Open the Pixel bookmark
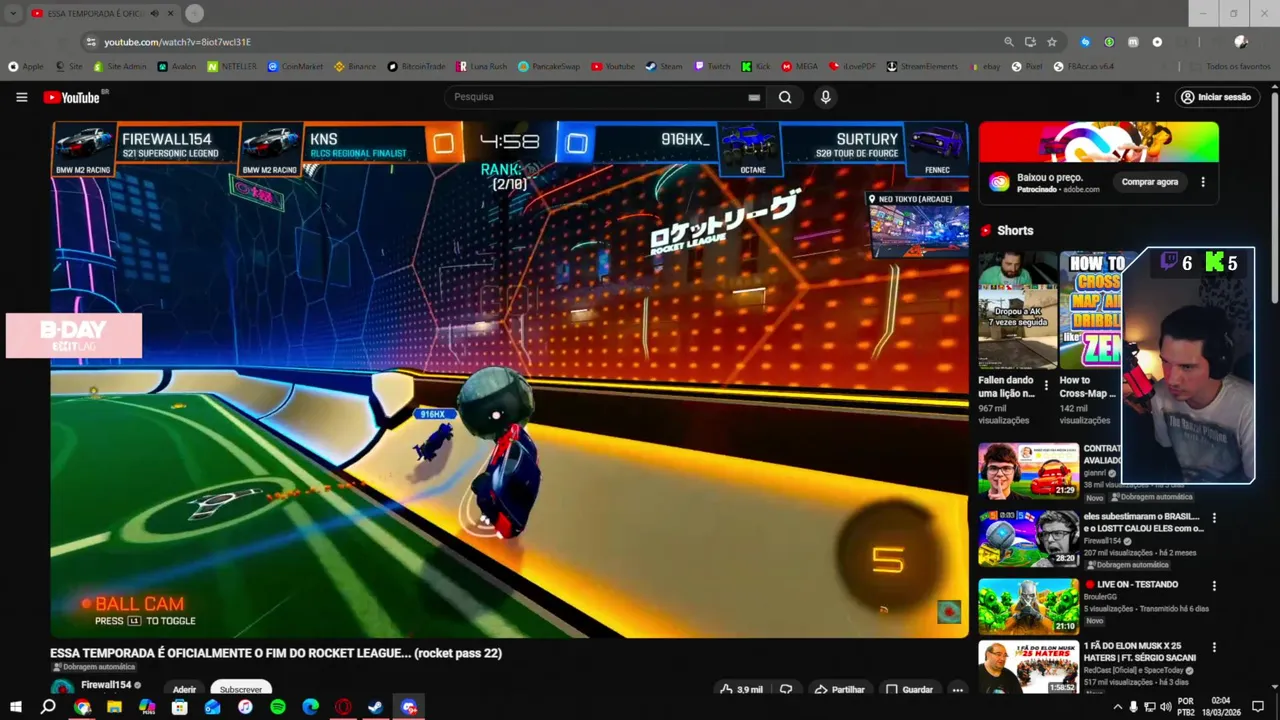 tap(1027, 66)
